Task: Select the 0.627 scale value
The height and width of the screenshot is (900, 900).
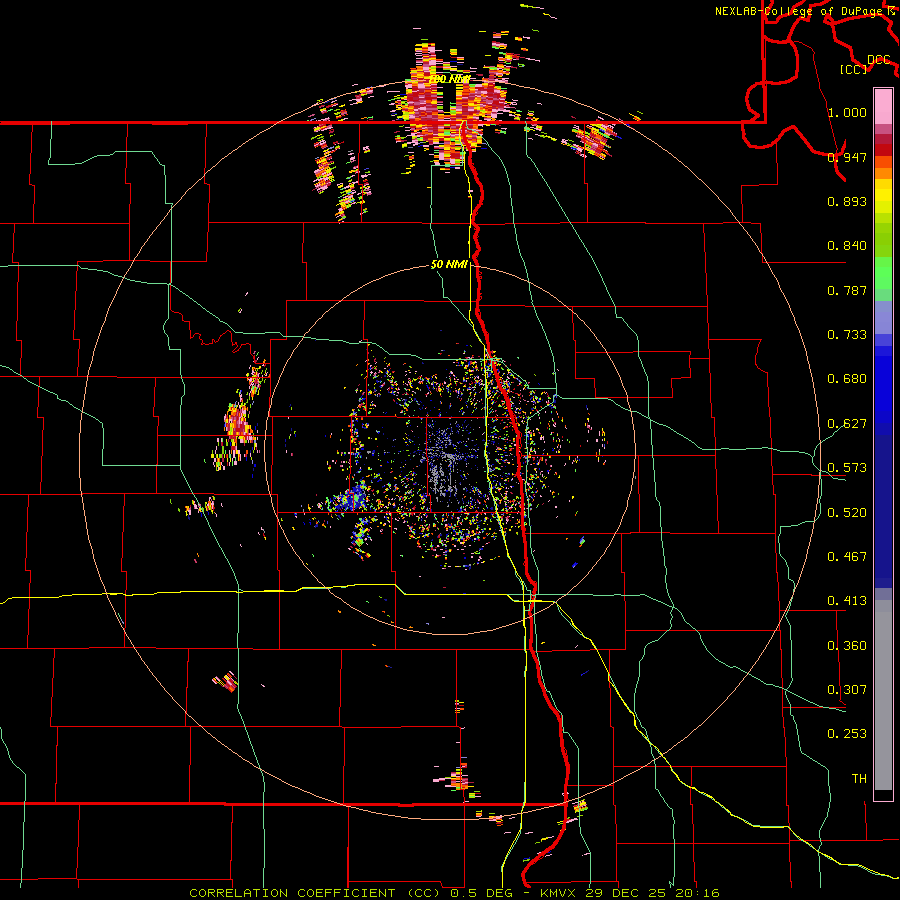Action: coord(847,424)
